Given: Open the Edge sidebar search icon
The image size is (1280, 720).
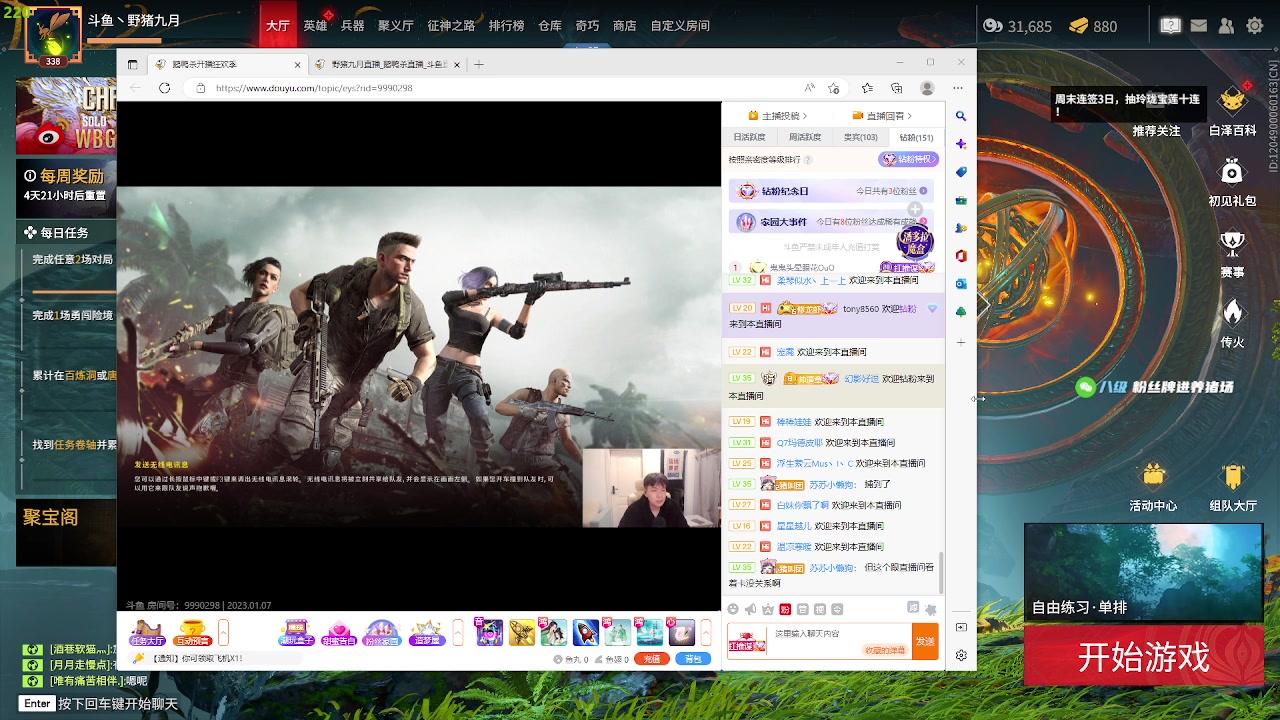Looking at the screenshot, I should (961, 116).
